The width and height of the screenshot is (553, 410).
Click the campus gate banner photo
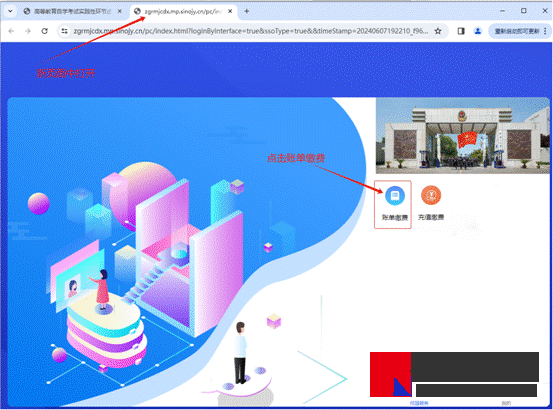[x=463, y=136]
